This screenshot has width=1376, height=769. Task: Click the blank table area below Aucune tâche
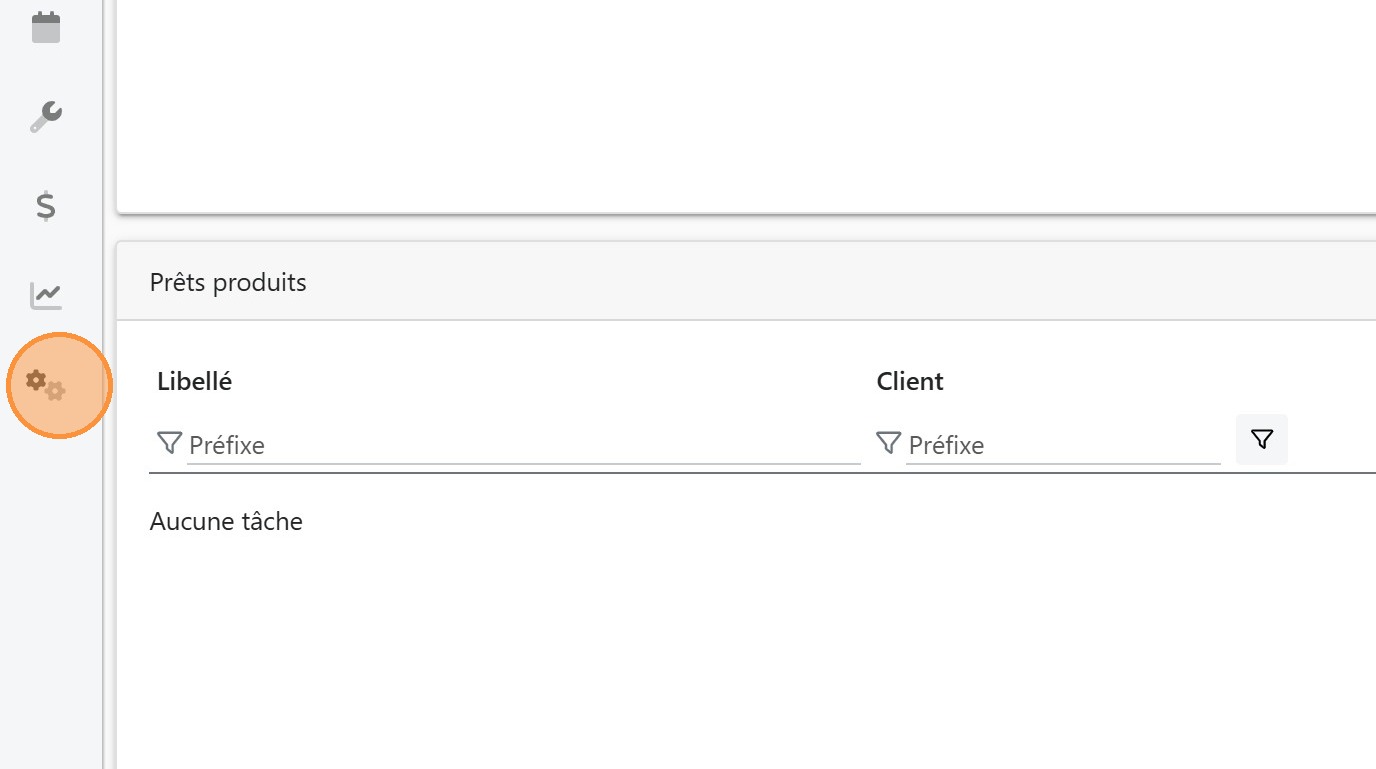[745, 650]
